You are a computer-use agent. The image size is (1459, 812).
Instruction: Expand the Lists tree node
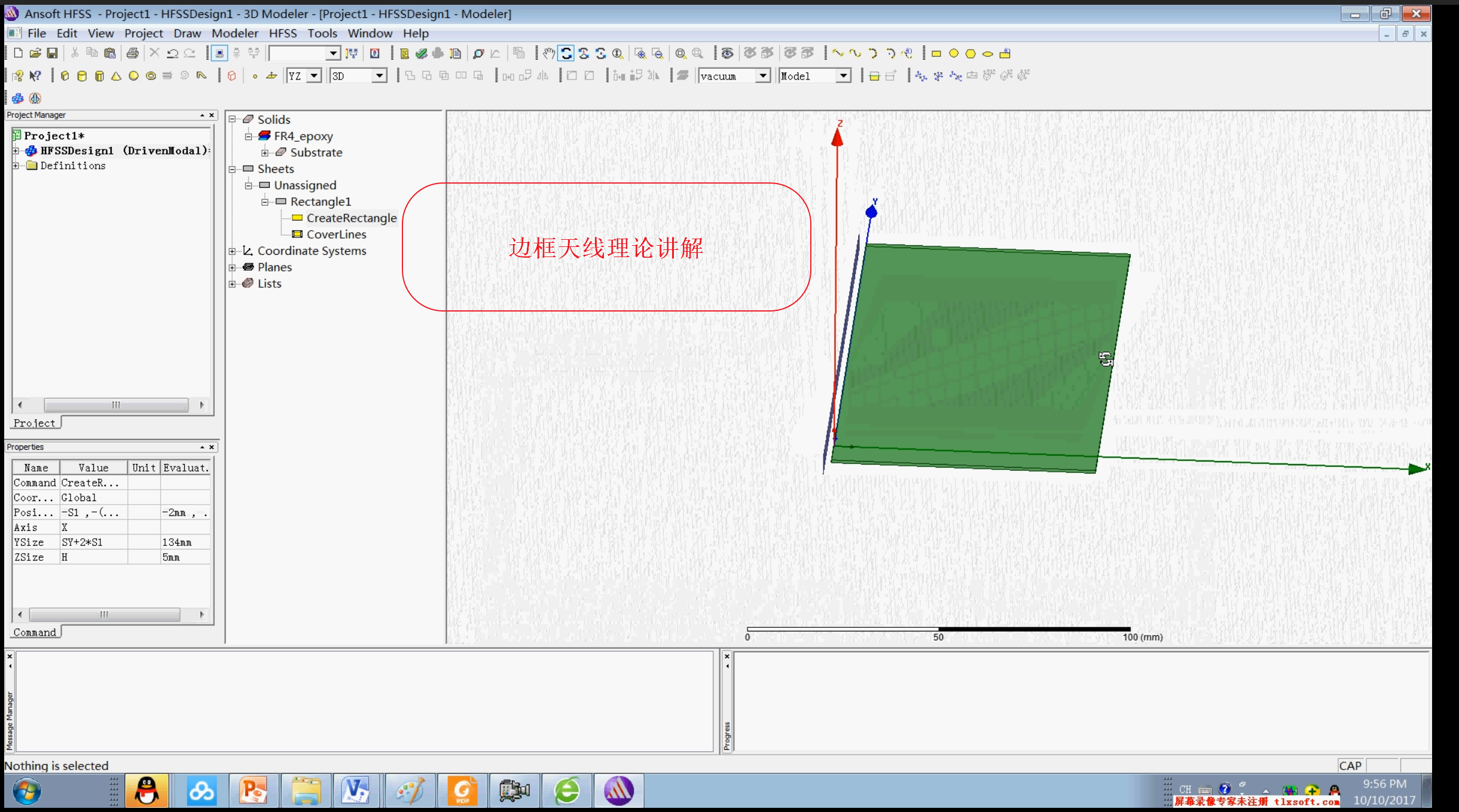tap(233, 284)
